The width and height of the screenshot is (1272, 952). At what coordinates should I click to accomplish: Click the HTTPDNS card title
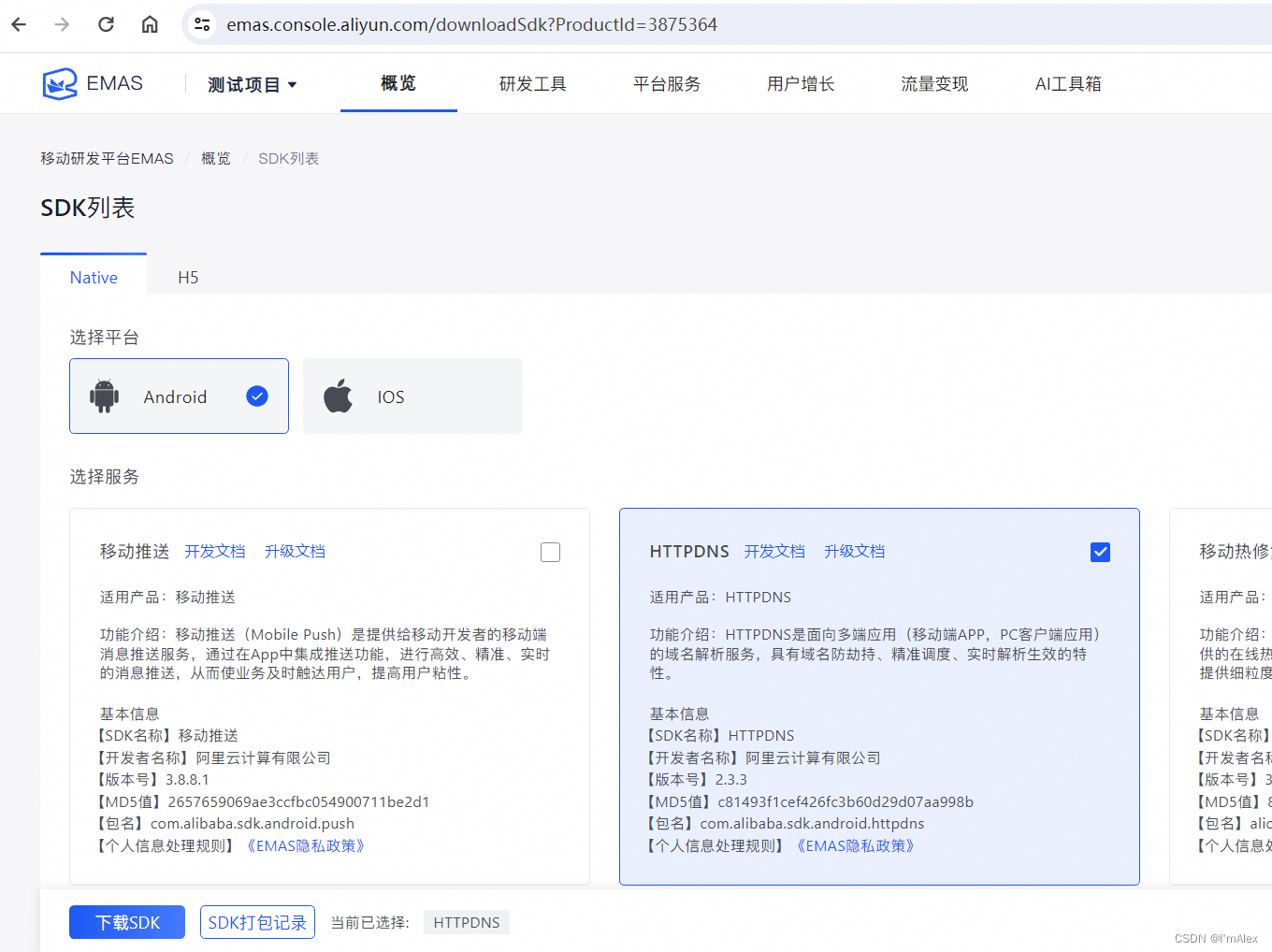[689, 551]
